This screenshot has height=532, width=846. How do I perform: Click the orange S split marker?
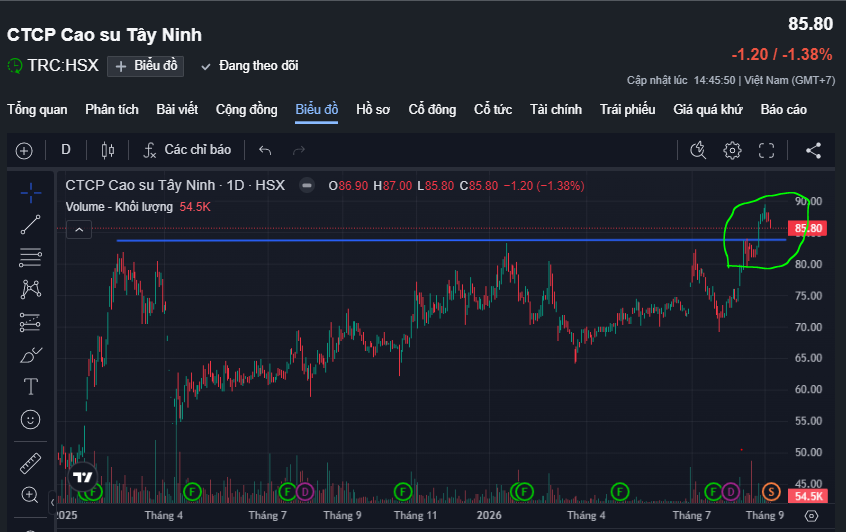(x=771, y=492)
